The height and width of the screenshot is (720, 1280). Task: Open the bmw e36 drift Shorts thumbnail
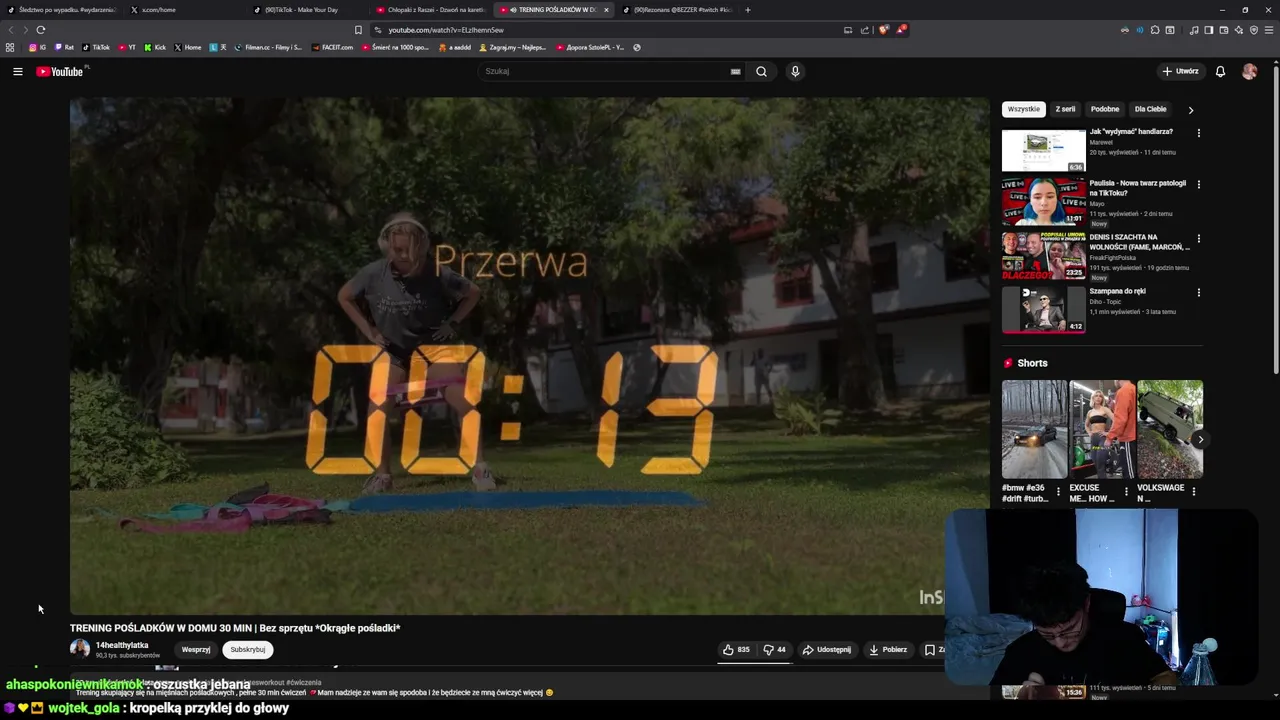[x=1034, y=429]
